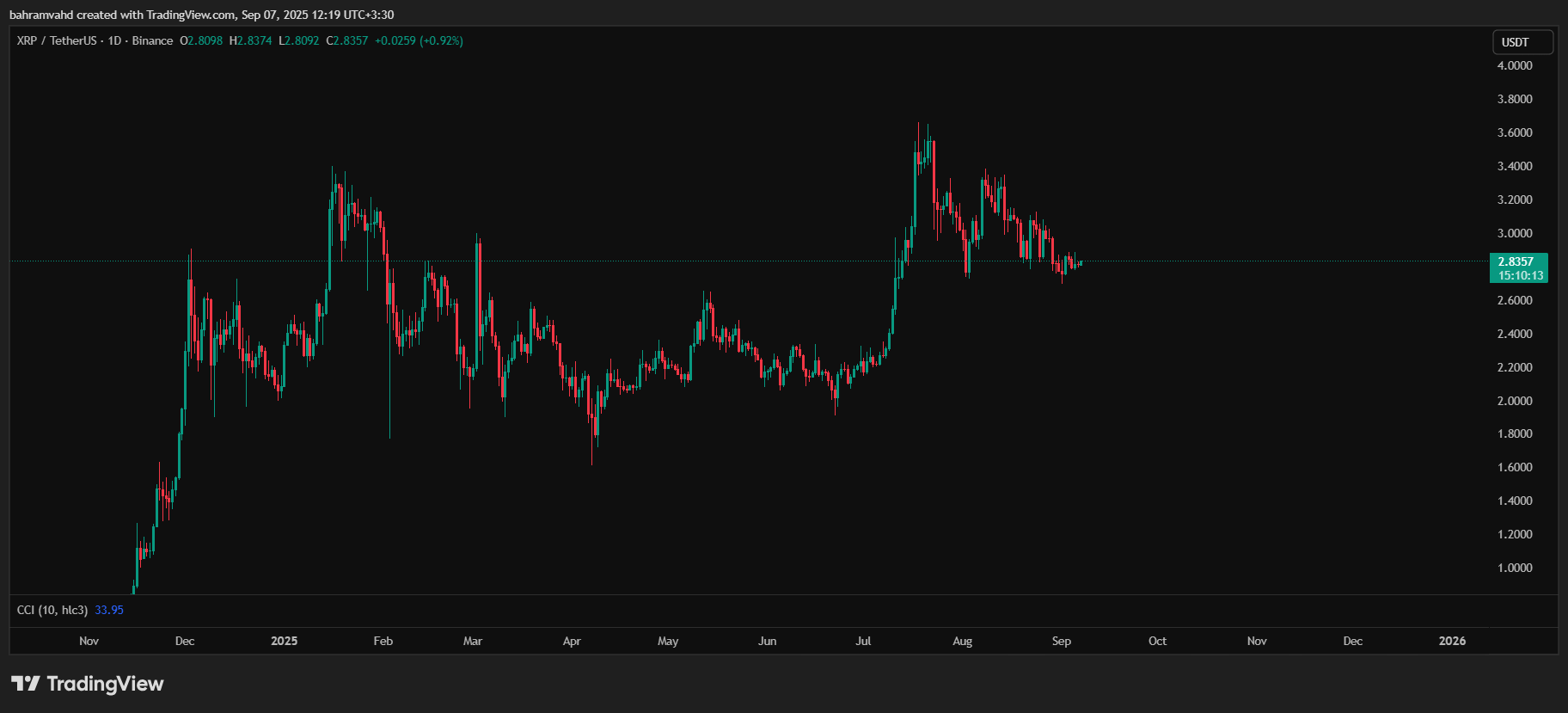Click the 15:10:13 candle countdown timer
This screenshot has height=713, width=1568.
pyautogui.click(x=1520, y=275)
